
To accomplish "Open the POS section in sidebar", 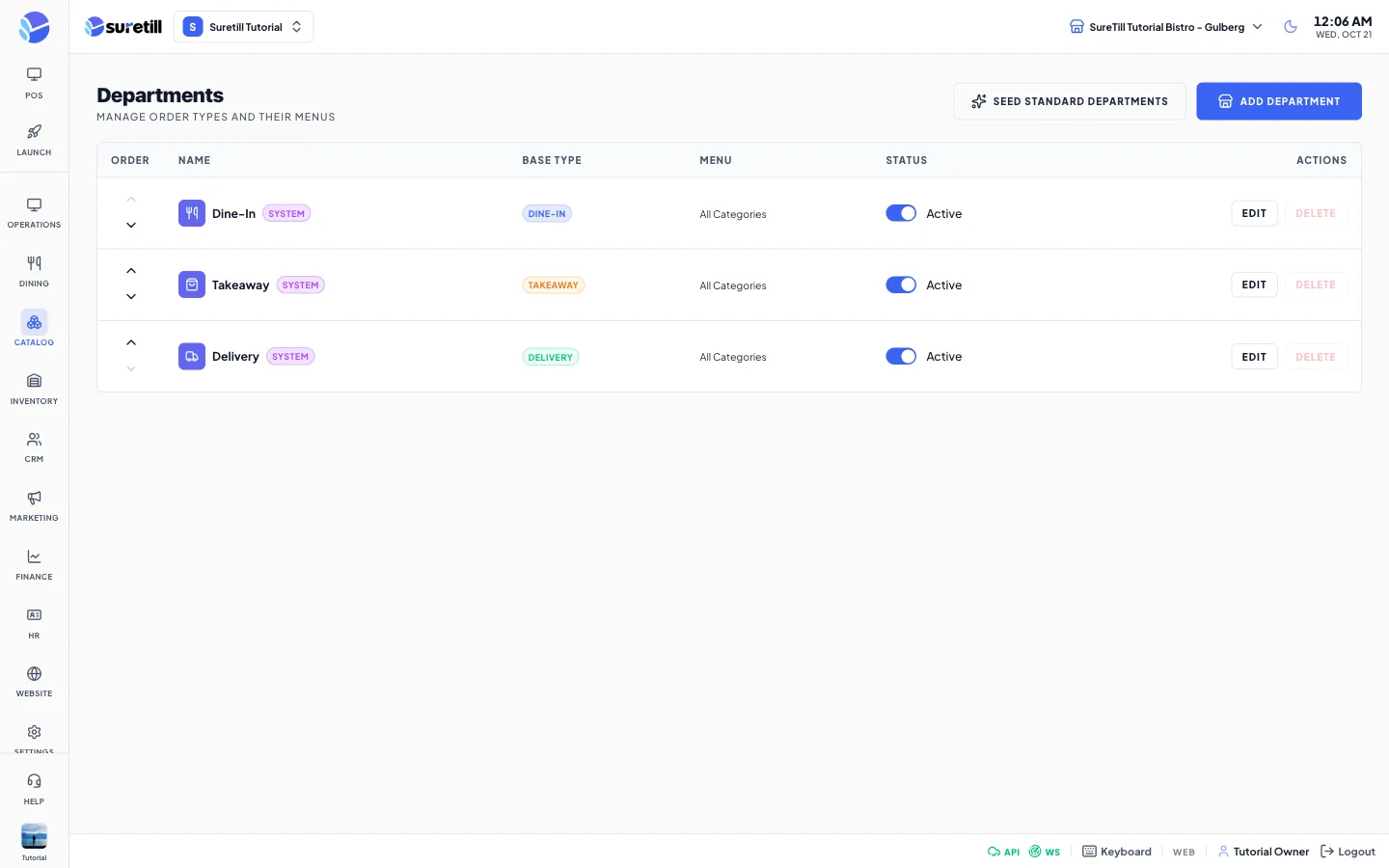I will point(34,83).
